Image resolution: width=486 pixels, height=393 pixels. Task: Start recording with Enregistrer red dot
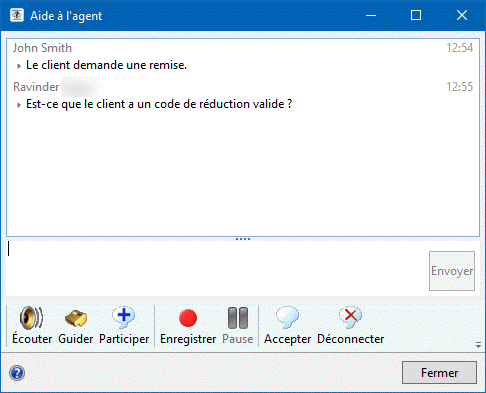[x=188, y=318]
